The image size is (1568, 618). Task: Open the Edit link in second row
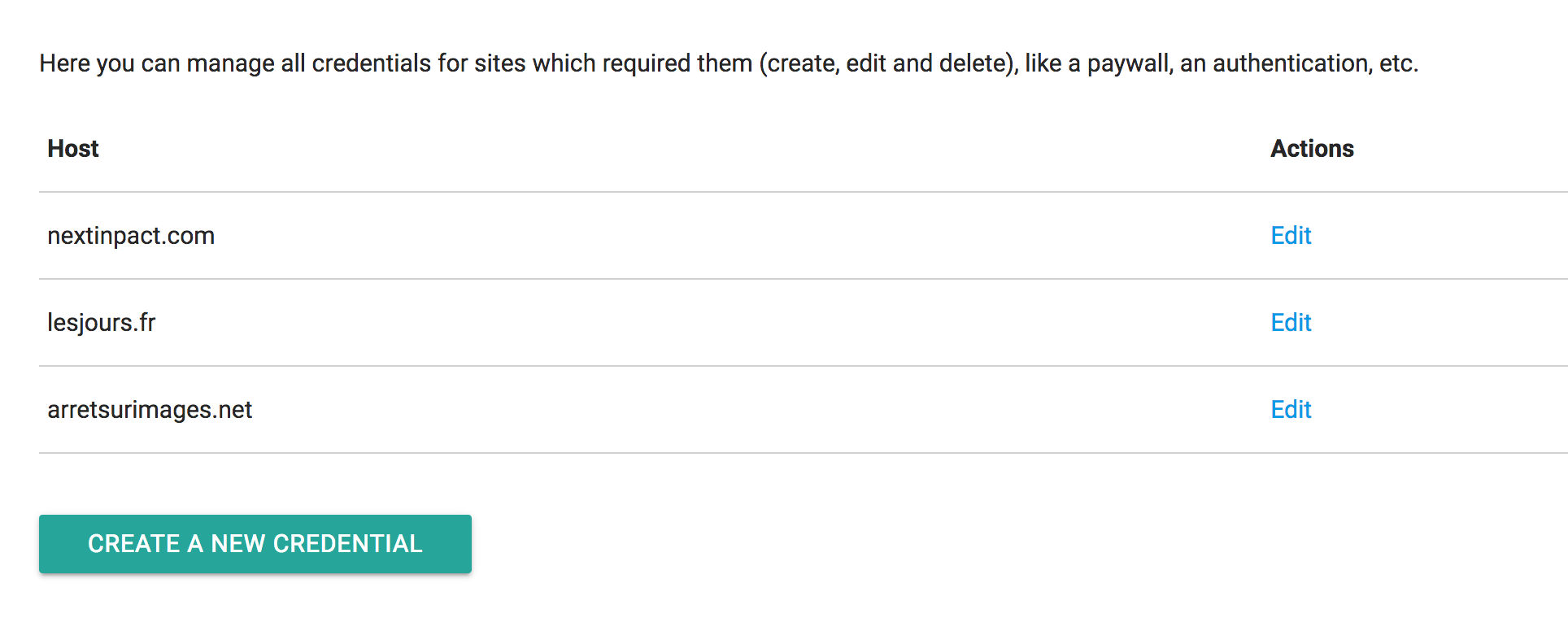[x=1291, y=323]
